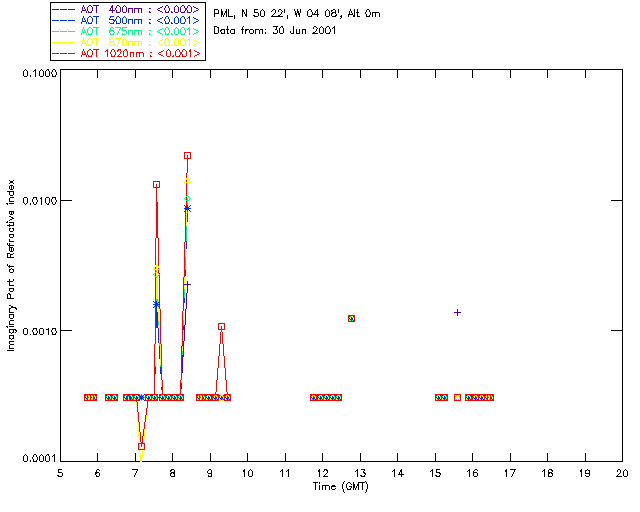Click the x-axis tick label 20
Image resolution: width=640 pixels, height=512 pixels.
point(622,474)
